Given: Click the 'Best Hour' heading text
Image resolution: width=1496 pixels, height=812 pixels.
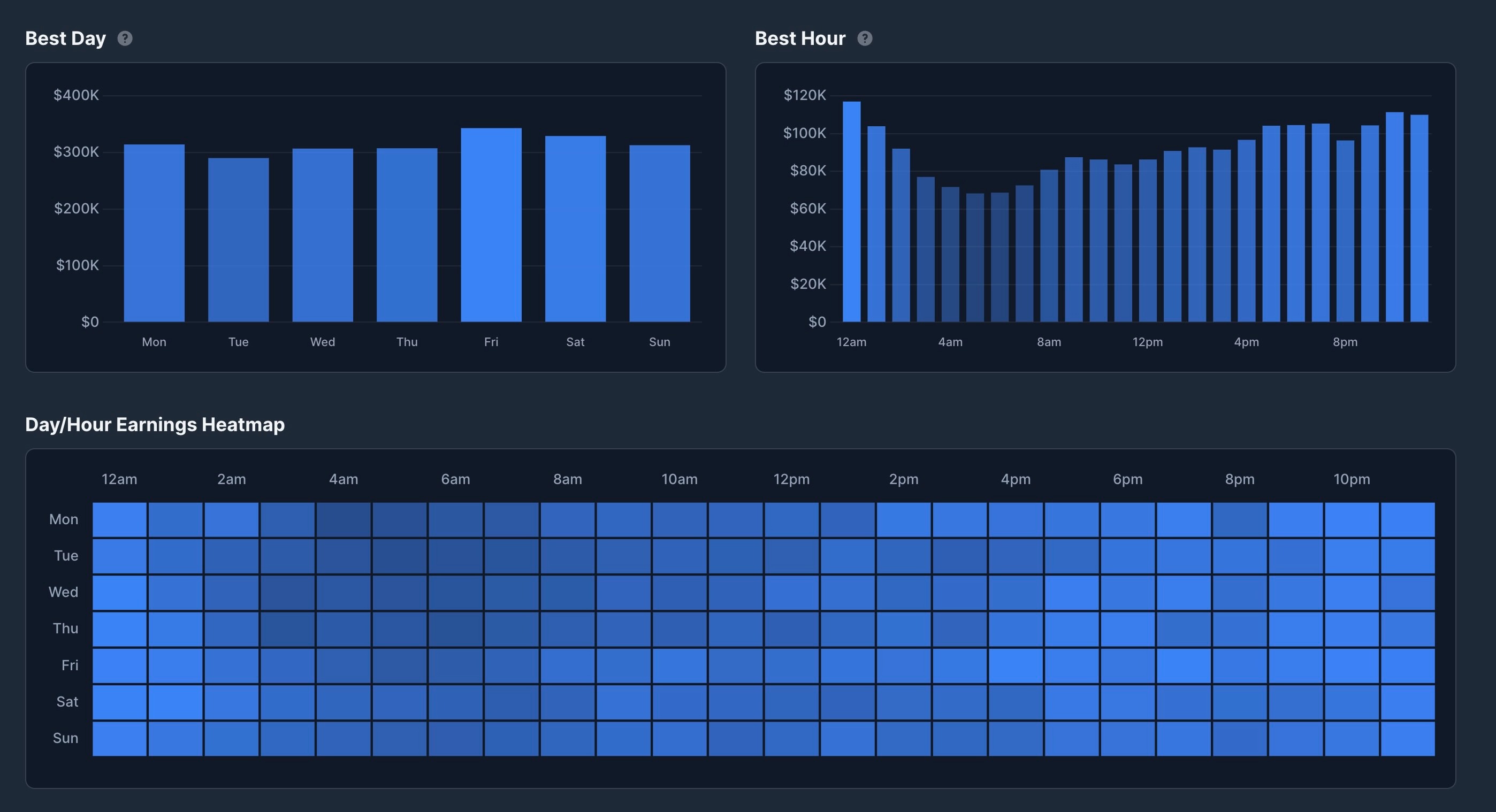Looking at the screenshot, I should pos(800,39).
